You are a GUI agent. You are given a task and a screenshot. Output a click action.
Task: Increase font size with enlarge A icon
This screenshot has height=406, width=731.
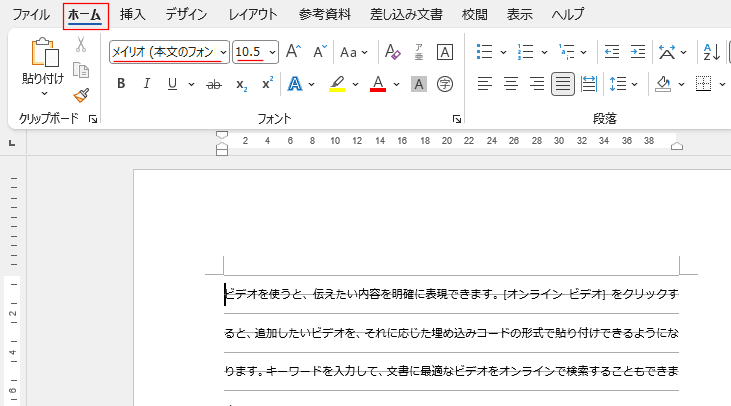tap(293, 51)
